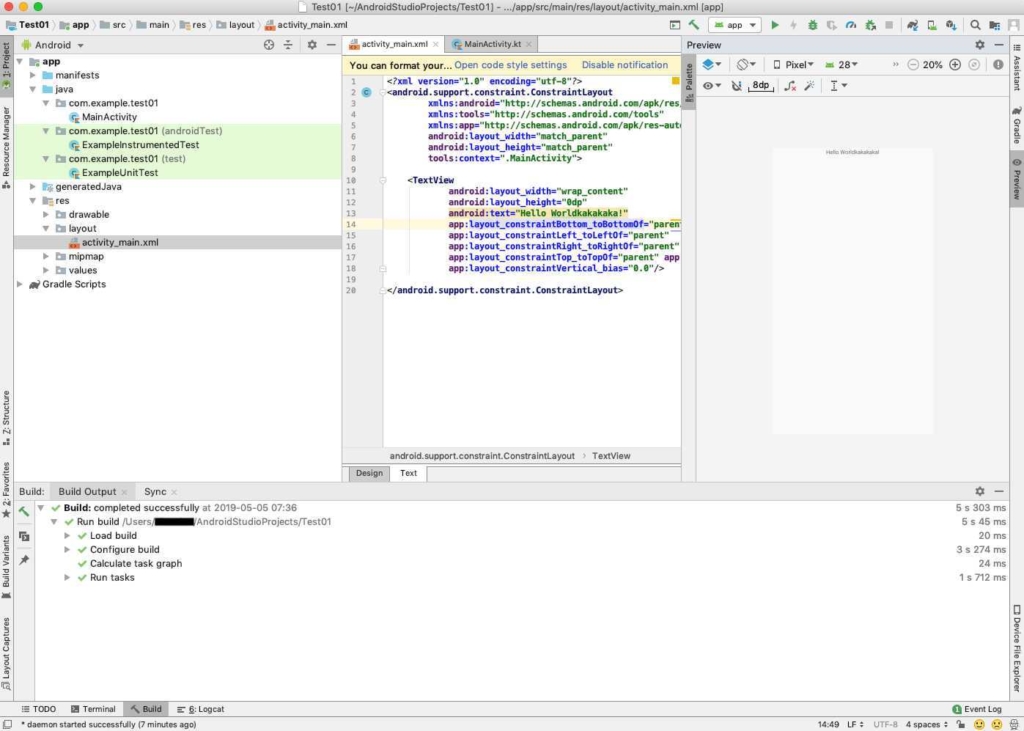This screenshot has width=1024, height=731.
Task: Open Project panel settings gear
Action: pos(312,44)
